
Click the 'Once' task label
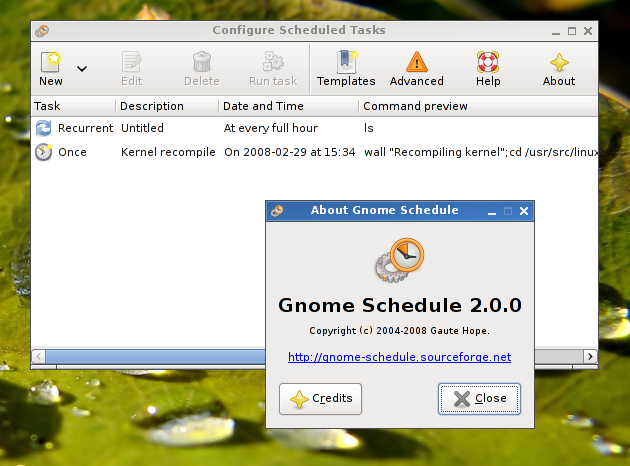[x=72, y=152]
